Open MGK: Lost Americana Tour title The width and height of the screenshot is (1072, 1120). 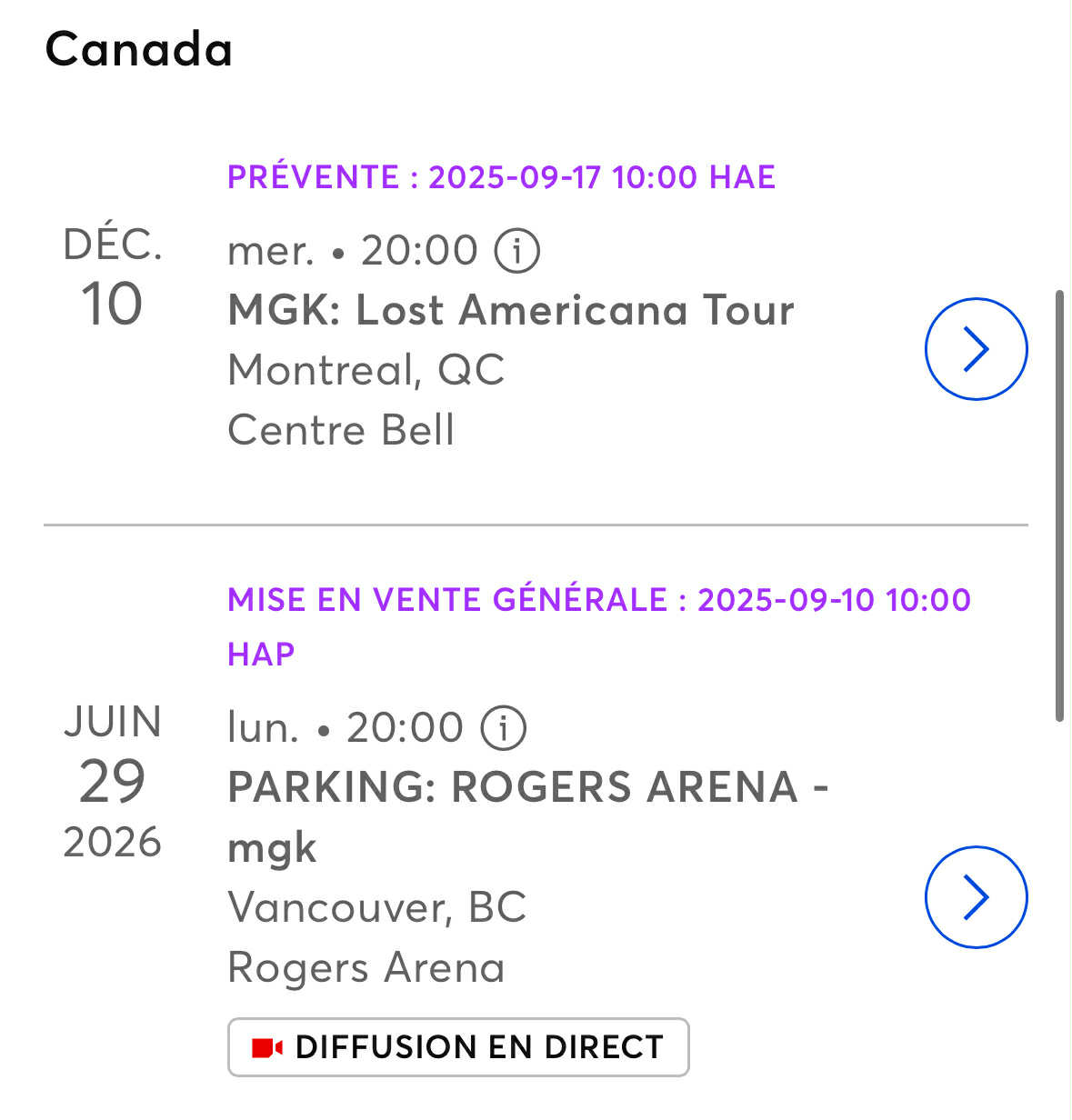point(511,310)
